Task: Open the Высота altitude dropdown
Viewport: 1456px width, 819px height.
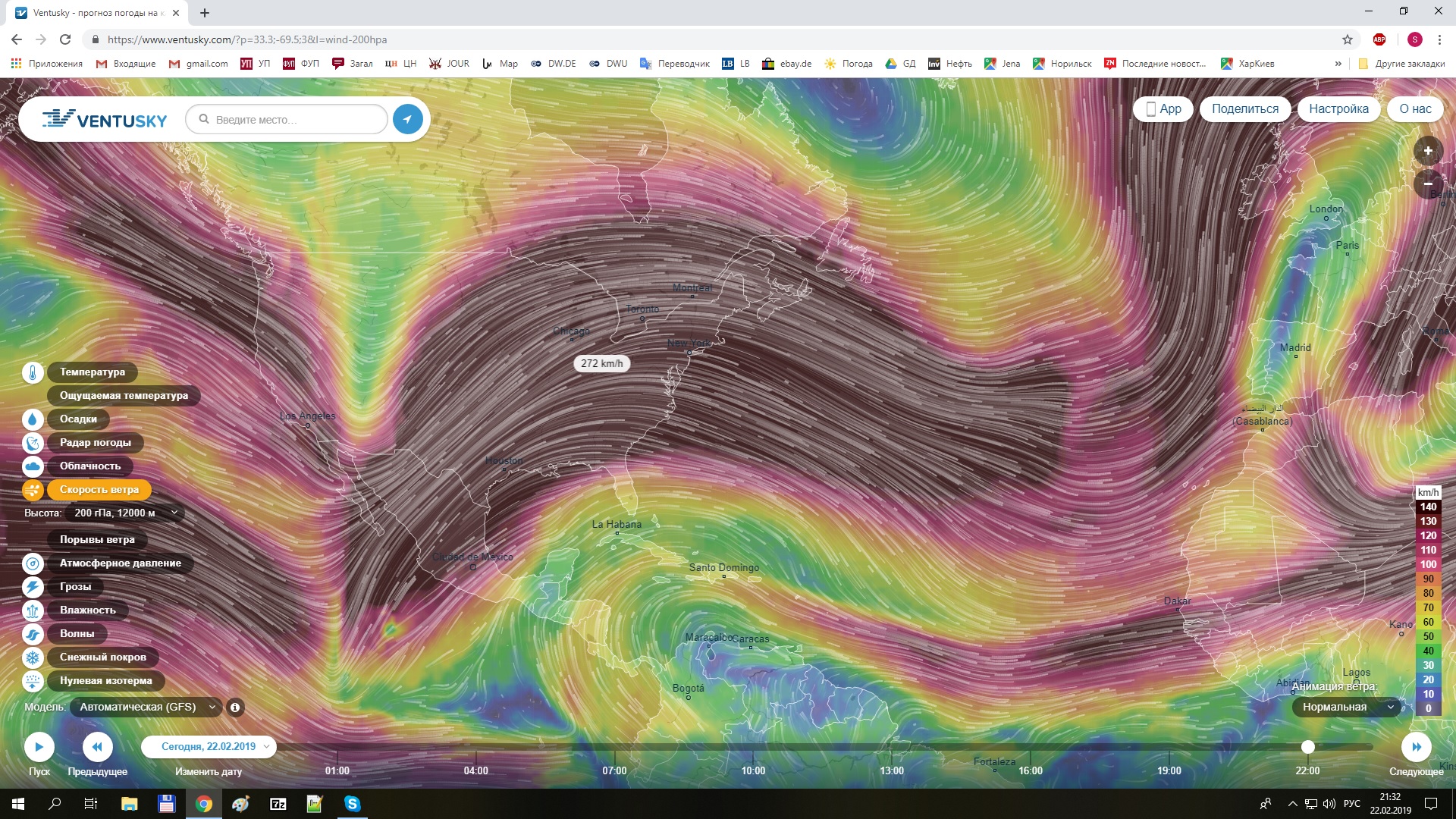Action: pyautogui.click(x=125, y=513)
